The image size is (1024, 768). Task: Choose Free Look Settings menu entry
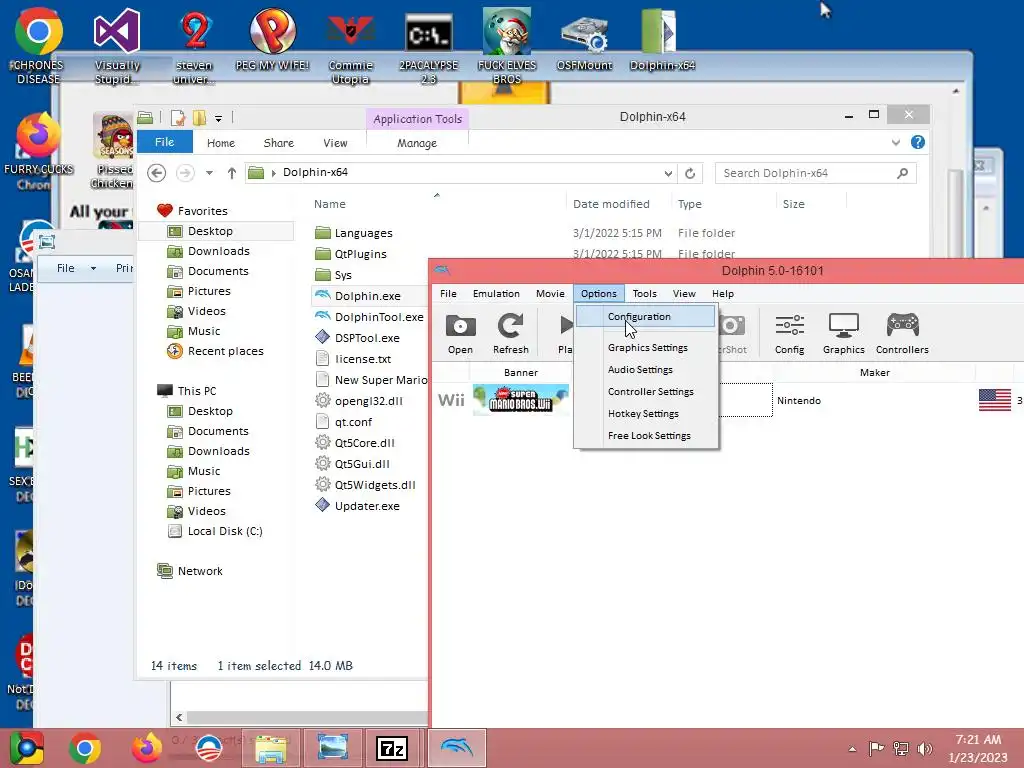(x=646, y=436)
